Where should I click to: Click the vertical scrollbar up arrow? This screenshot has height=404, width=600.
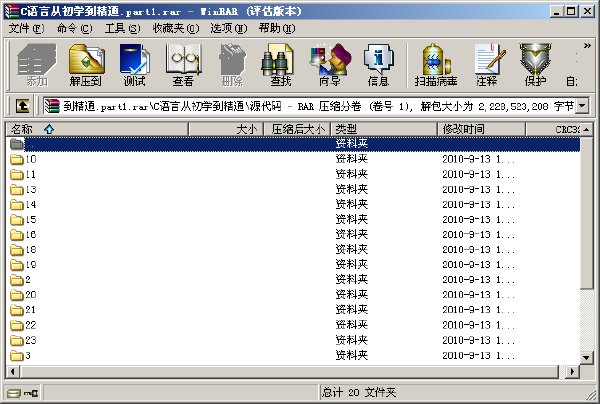point(586,129)
